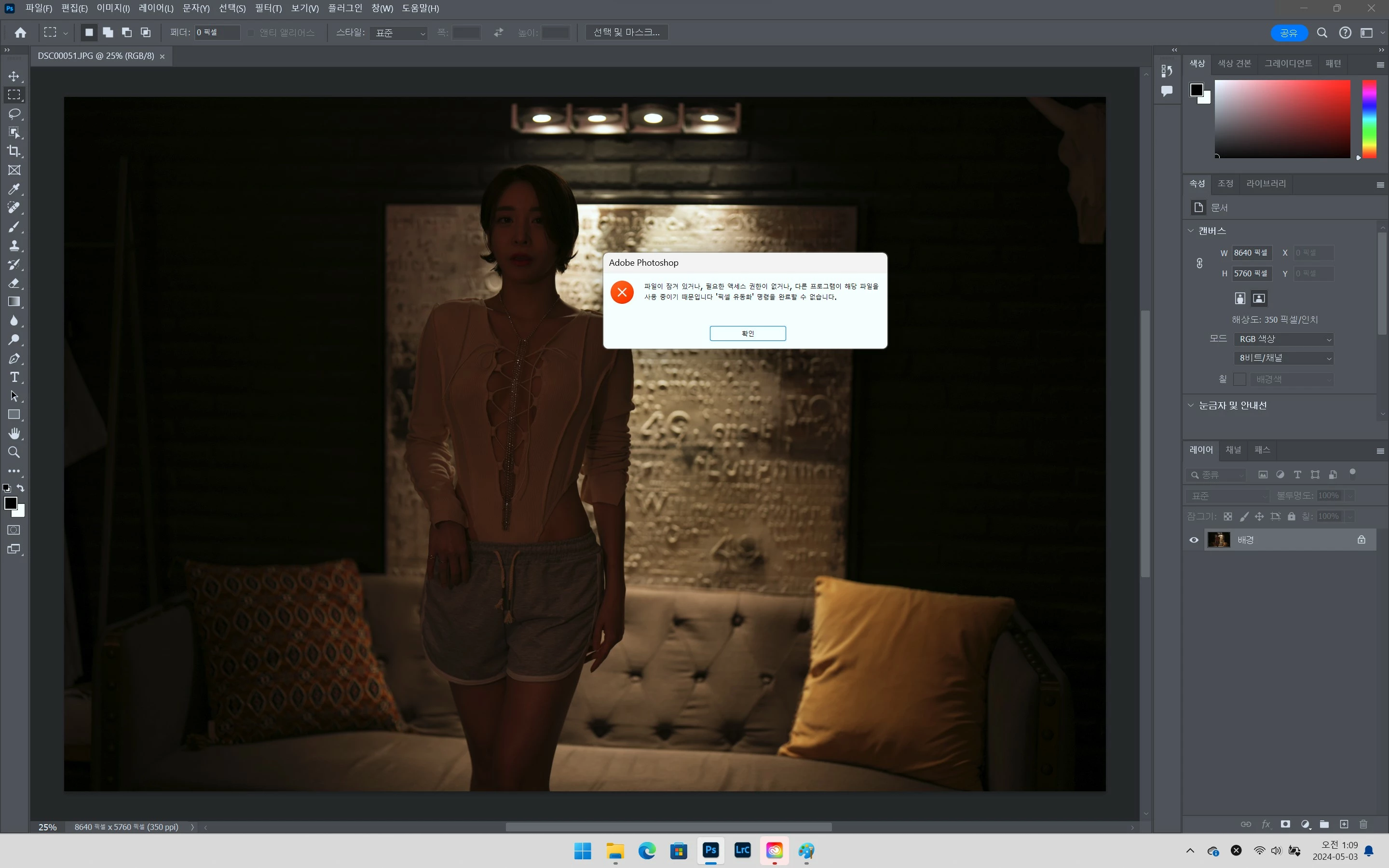
Task: Select the Horizontal Type tool
Action: tap(14, 377)
